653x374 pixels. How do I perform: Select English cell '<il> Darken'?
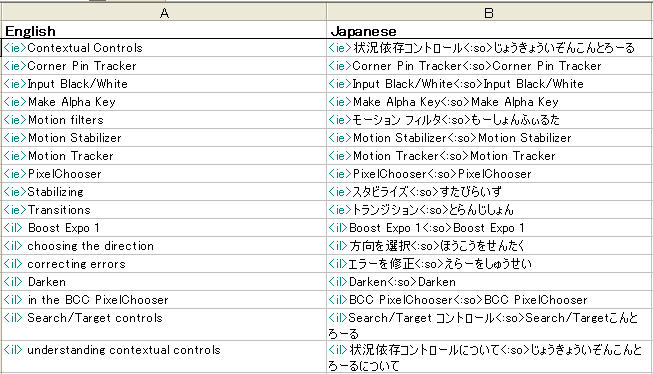point(164,282)
